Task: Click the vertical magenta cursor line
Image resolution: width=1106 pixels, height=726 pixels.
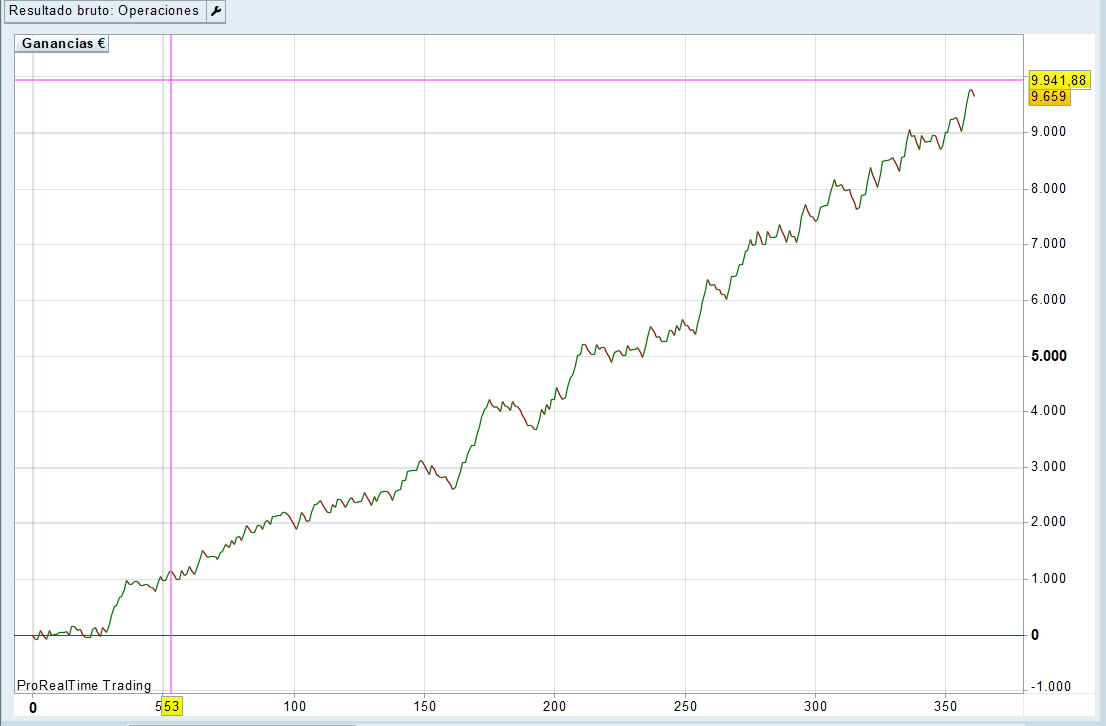Action: point(172,300)
